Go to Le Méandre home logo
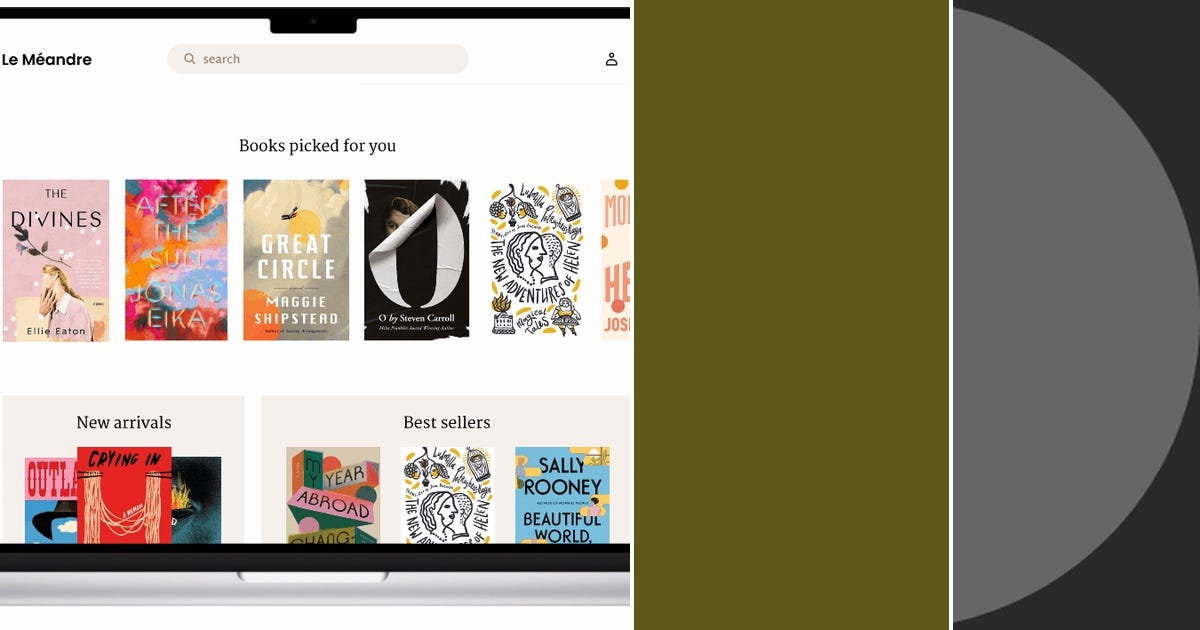This screenshot has height=630, width=1200. pyautogui.click(x=47, y=59)
